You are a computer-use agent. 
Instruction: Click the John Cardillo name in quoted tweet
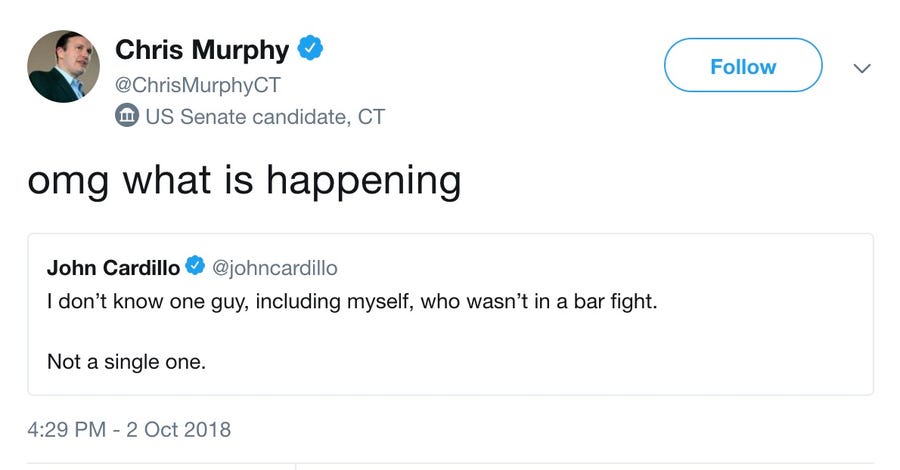click(x=113, y=267)
